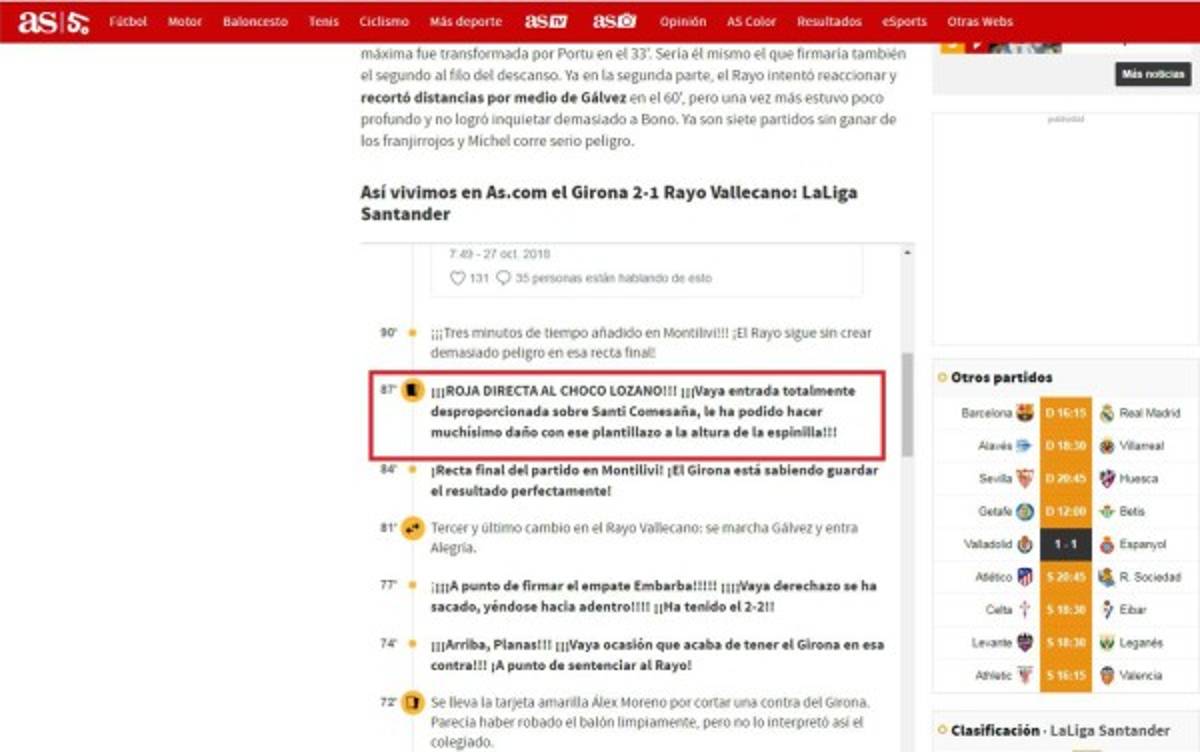Open the Fútbol section in the navbar
The image size is (1200, 752).
(130, 19)
